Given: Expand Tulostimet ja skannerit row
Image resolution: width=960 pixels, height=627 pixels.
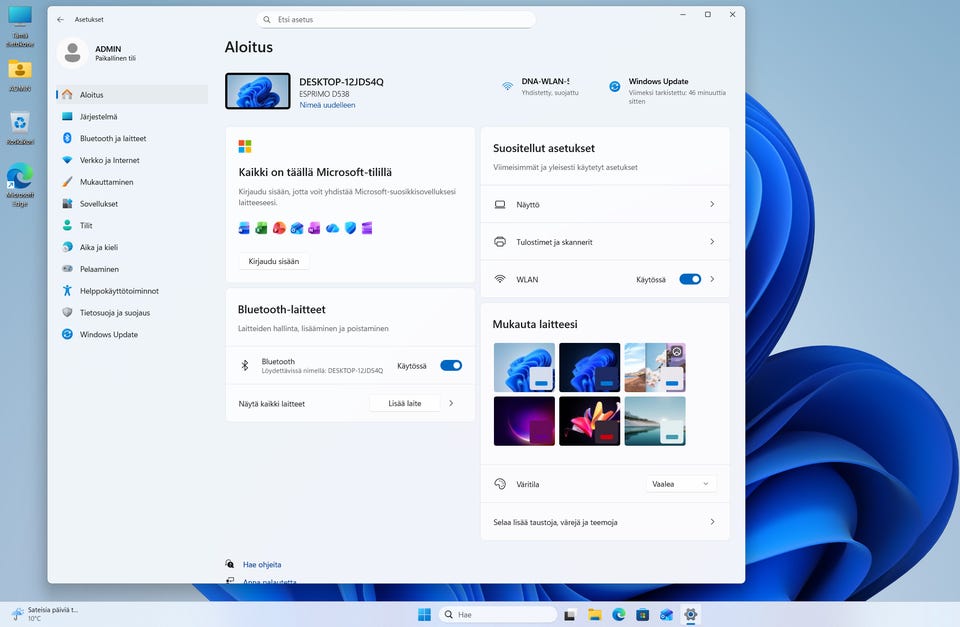Looking at the screenshot, I should (605, 242).
